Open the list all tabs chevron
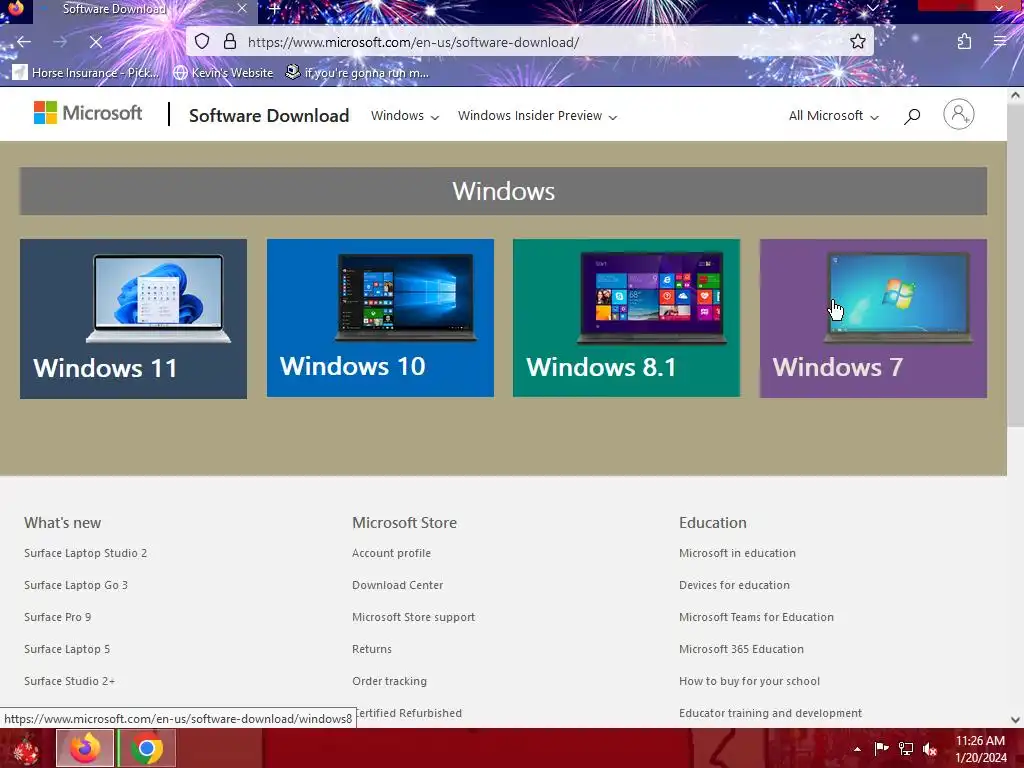The width and height of the screenshot is (1024, 768). 873,8
